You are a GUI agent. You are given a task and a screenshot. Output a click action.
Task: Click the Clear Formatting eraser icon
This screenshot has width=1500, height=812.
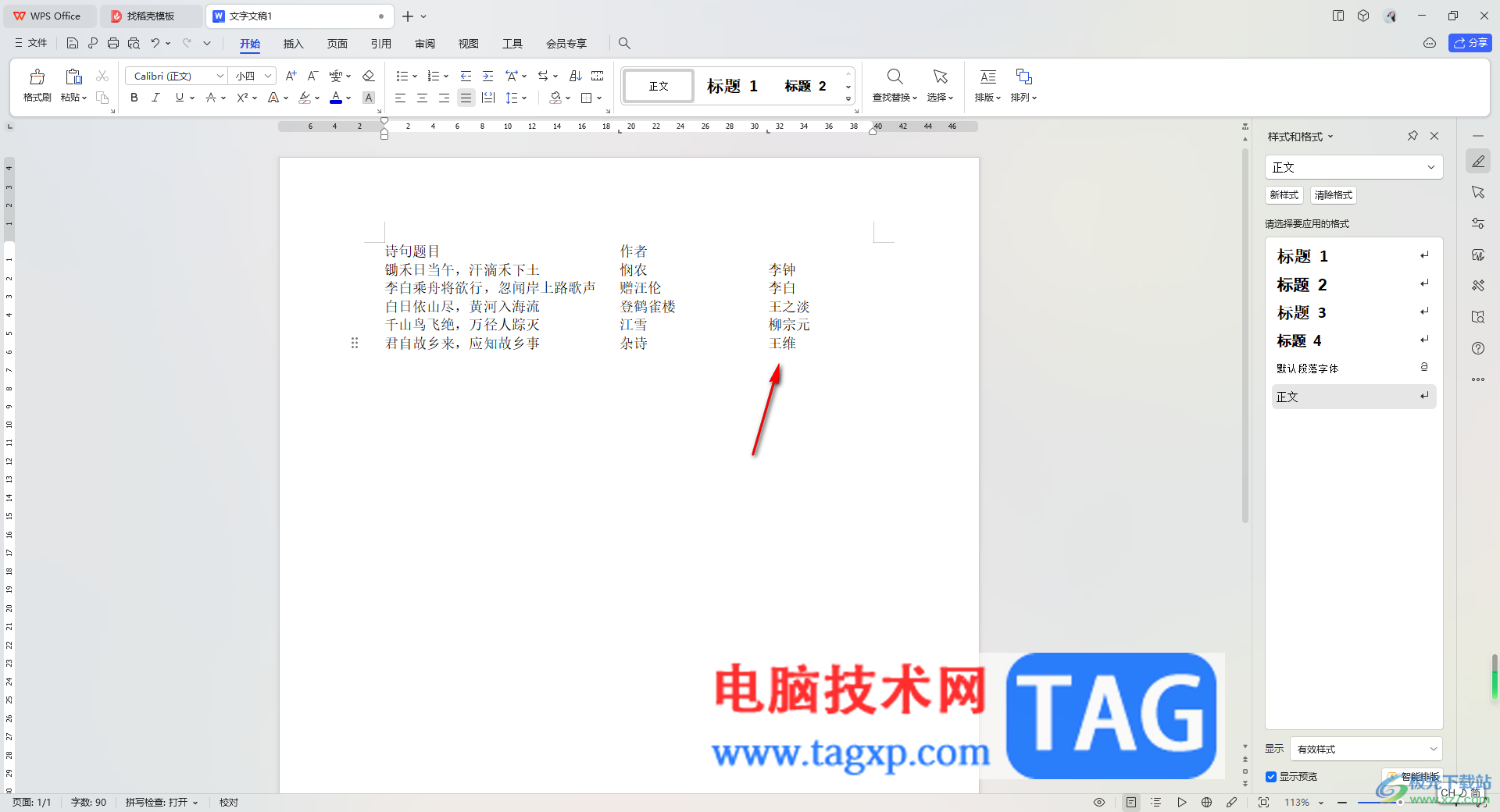pyautogui.click(x=369, y=76)
